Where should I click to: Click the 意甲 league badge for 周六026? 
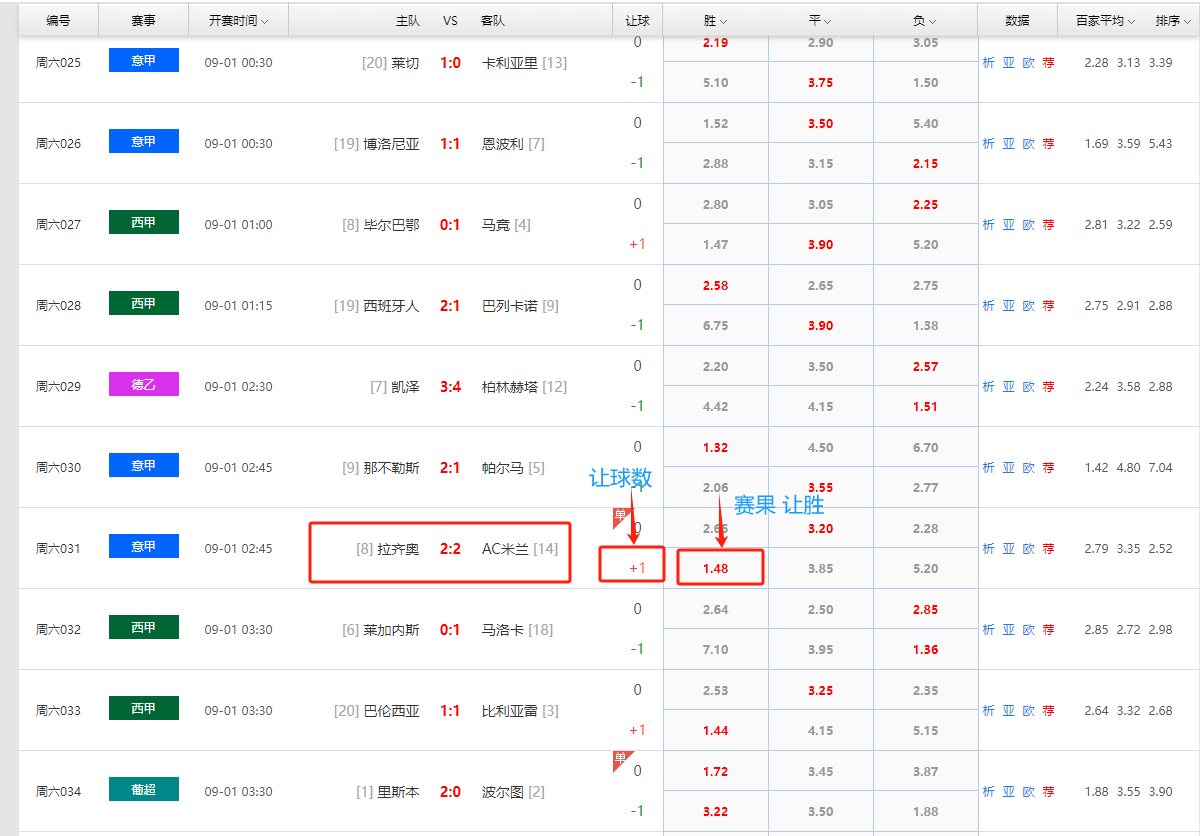pyautogui.click(x=143, y=141)
